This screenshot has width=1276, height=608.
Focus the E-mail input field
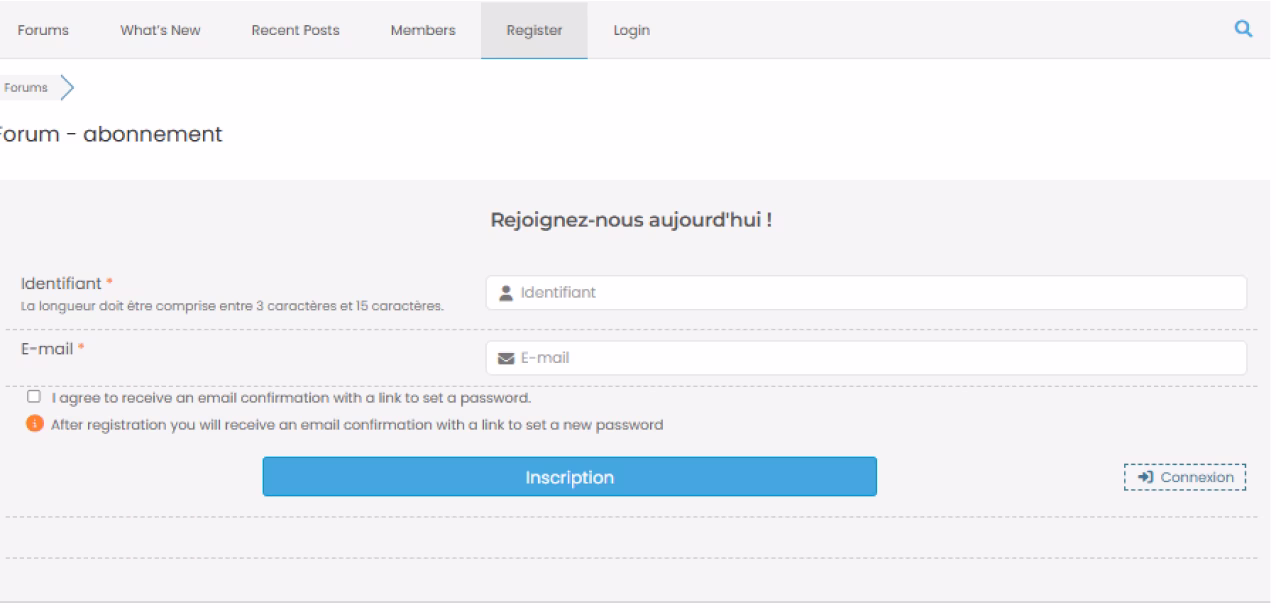[x=866, y=358]
